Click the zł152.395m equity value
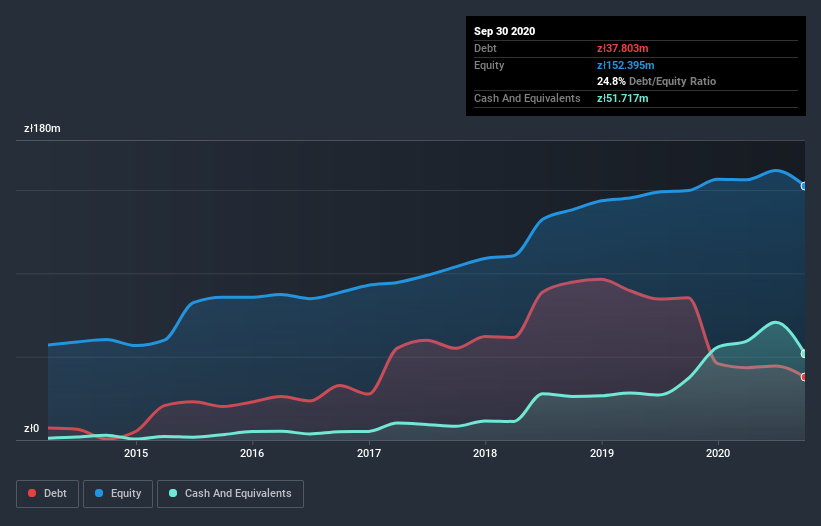 point(626,65)
